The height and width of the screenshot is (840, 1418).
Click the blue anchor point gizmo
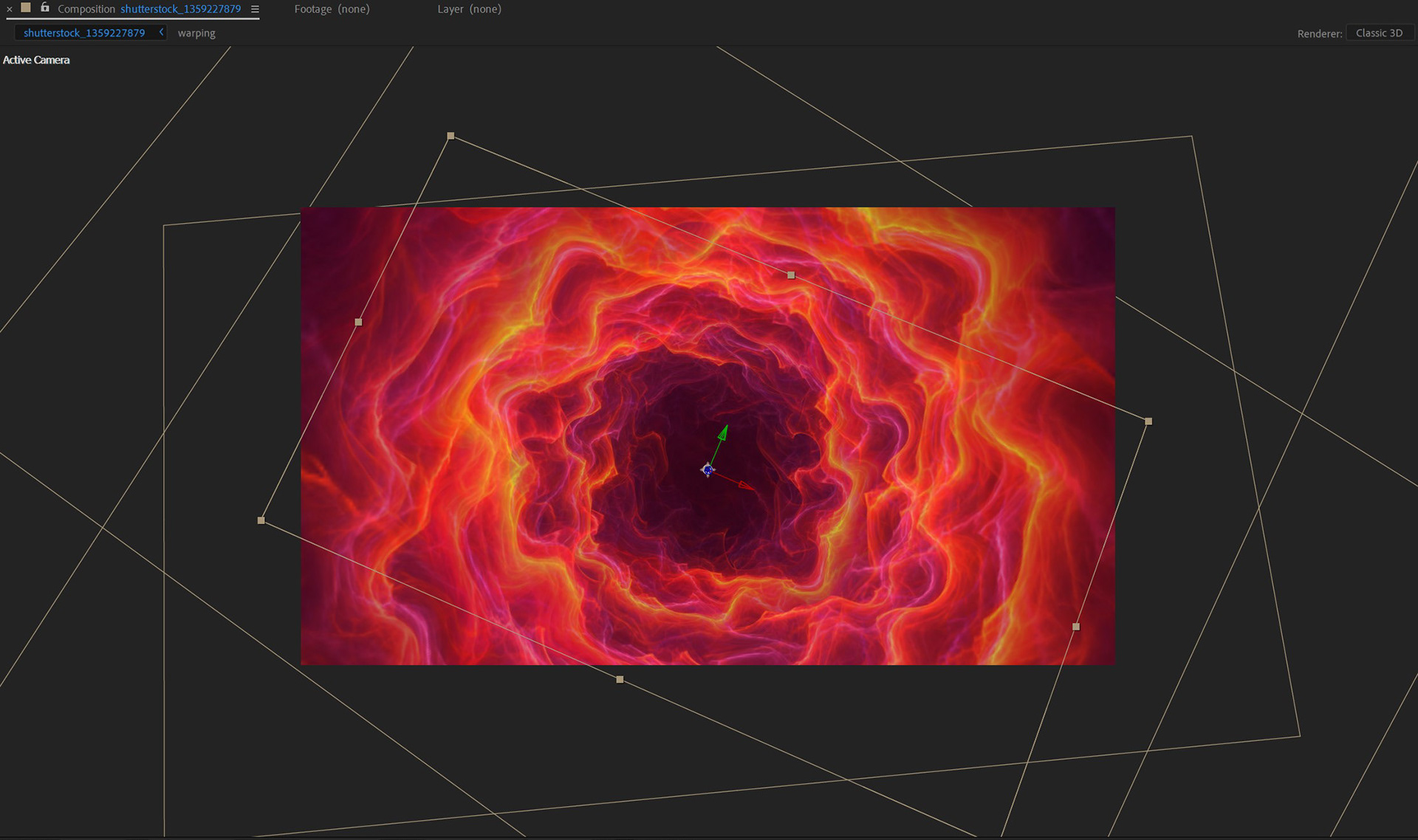coord(708,469)
